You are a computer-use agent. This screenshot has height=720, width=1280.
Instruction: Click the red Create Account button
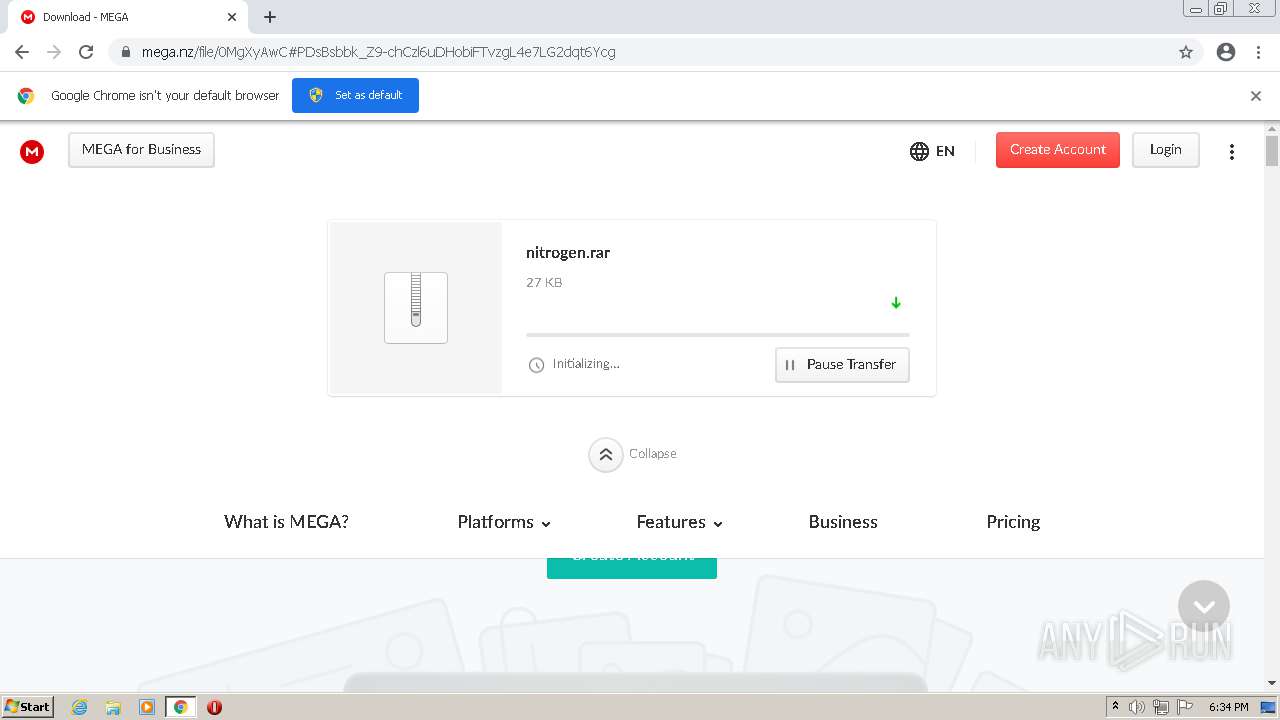1058,150
